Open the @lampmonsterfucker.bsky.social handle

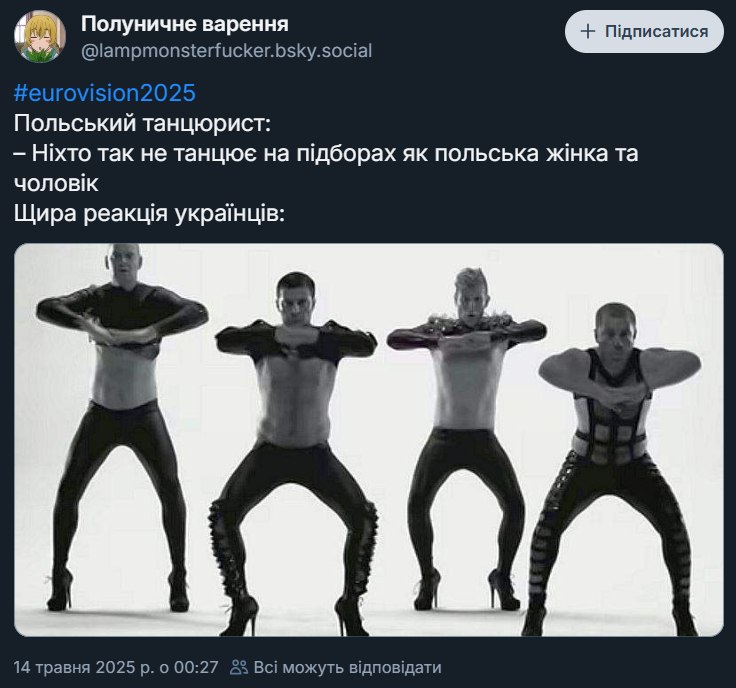pos(227,51)
